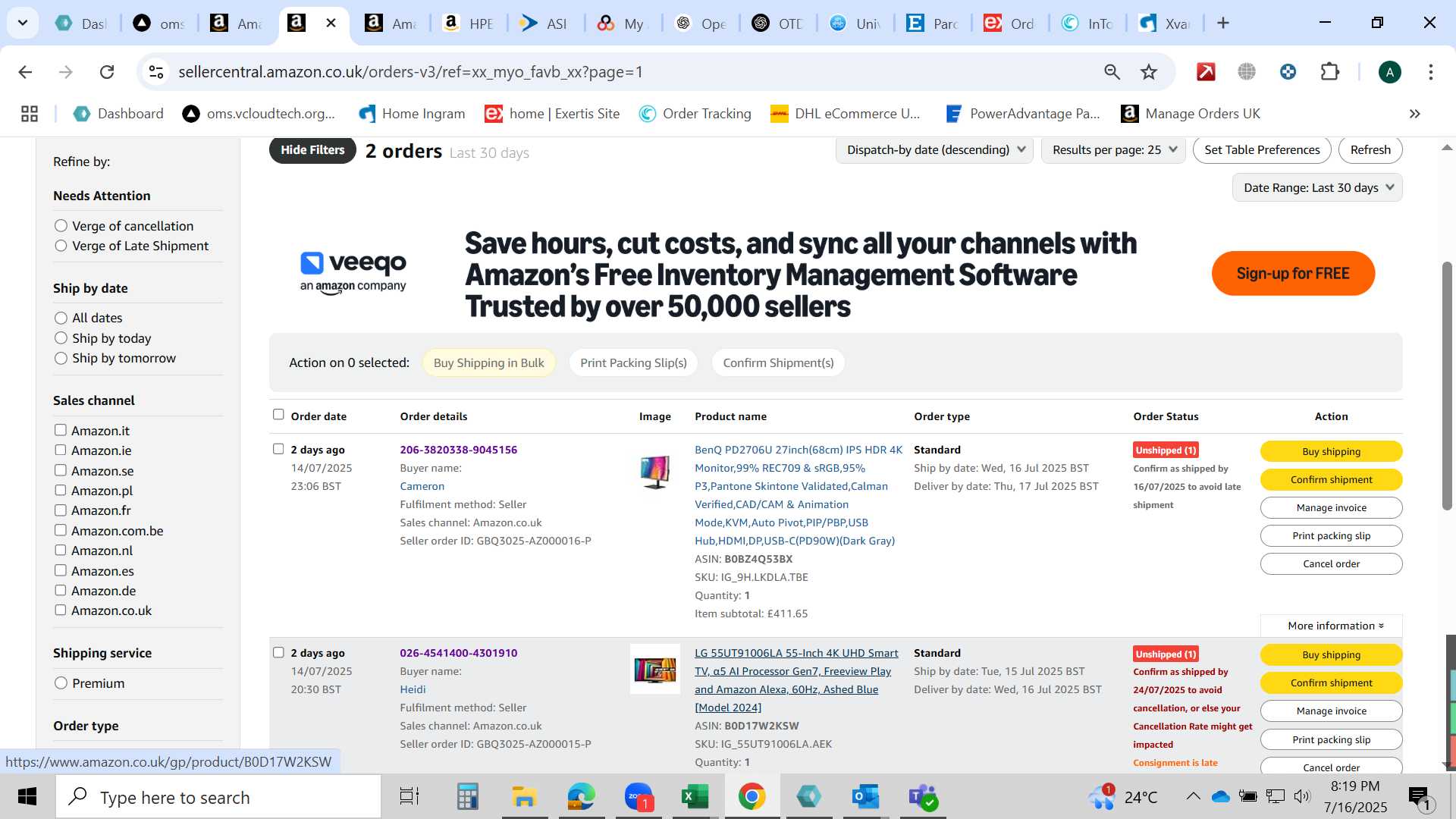The width and height of the screenshot is (1456, 819).
Task: Open Excel from the taskbar
Action: [695, 797]
